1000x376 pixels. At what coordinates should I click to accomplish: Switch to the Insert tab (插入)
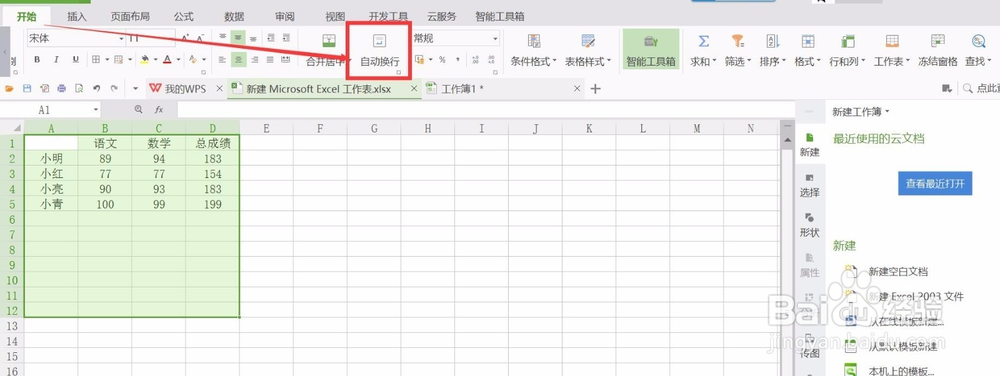coord(77,17)
